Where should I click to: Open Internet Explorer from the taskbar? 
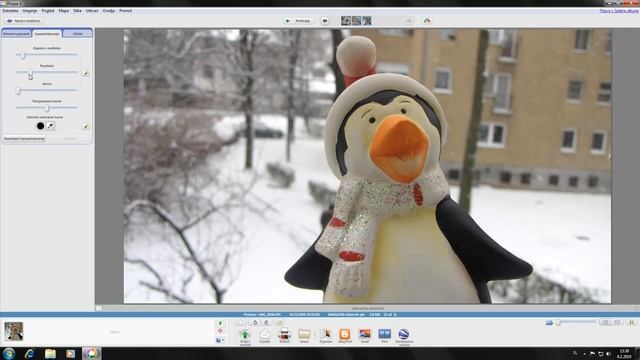click(29, 353)
